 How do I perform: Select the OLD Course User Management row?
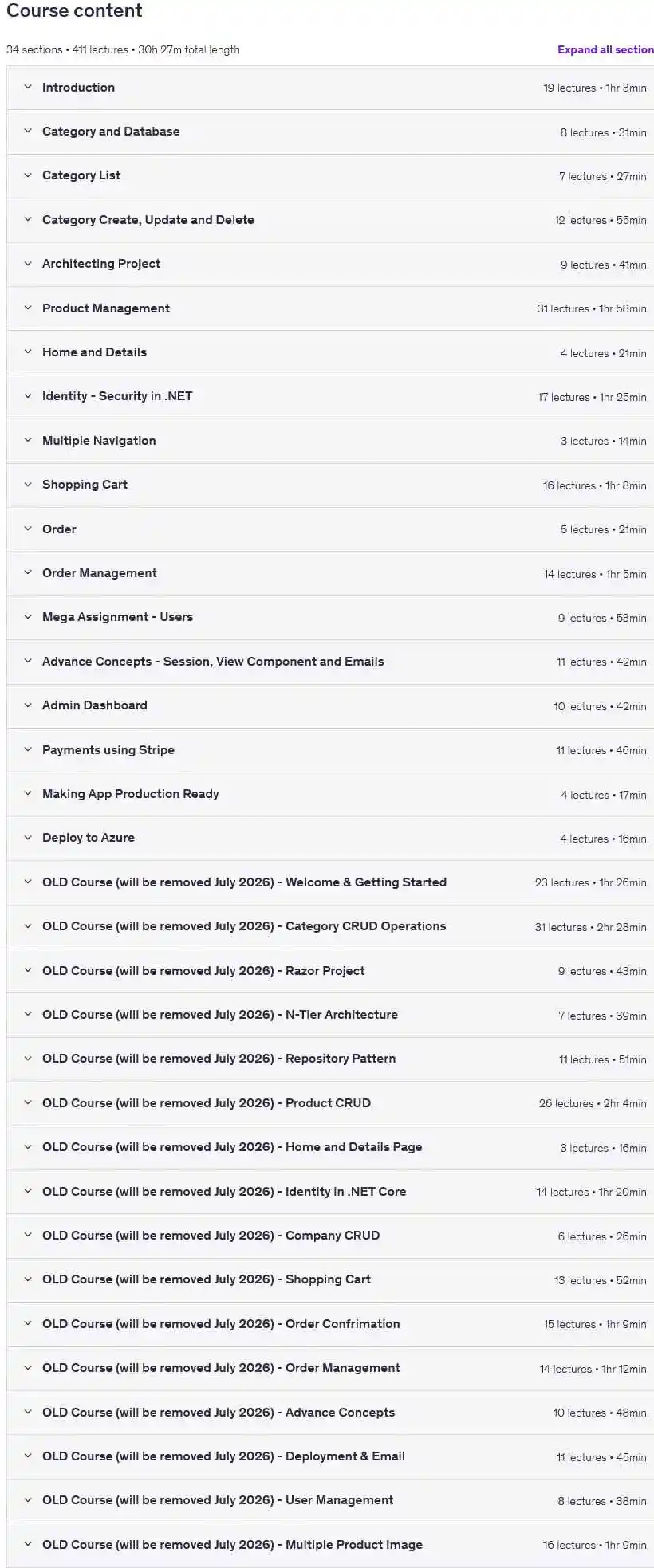(x=330, y=1500)
